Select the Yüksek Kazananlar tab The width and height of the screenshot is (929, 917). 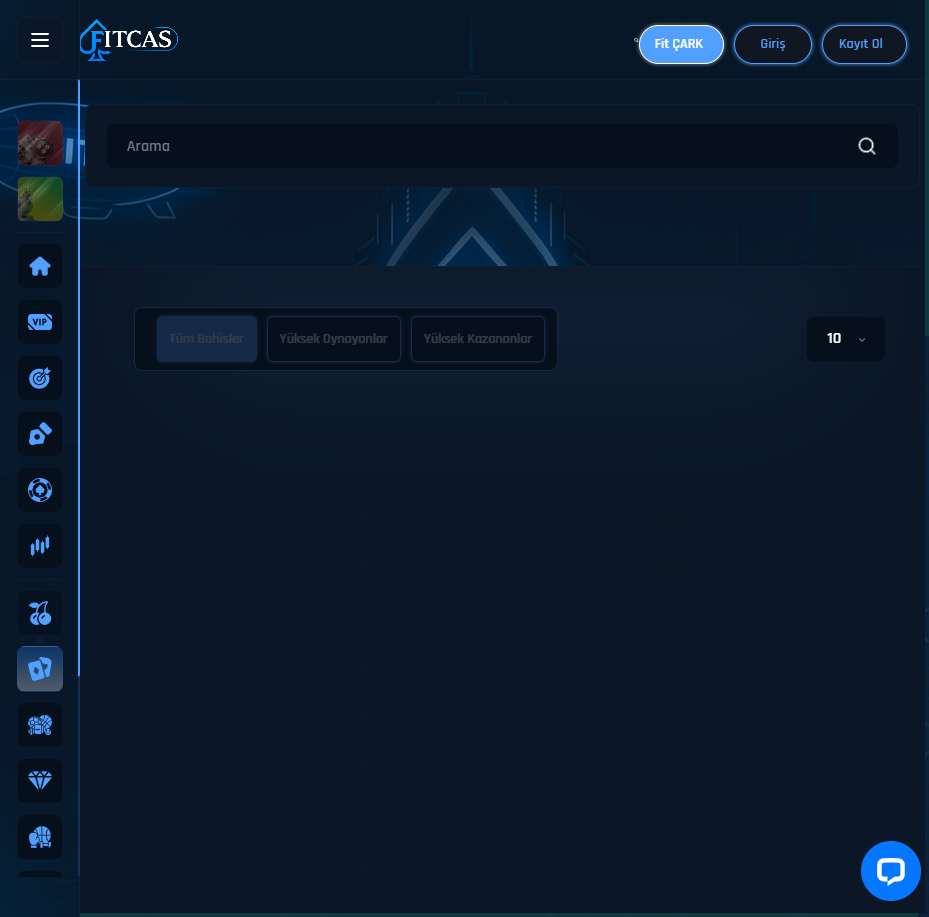478,339
